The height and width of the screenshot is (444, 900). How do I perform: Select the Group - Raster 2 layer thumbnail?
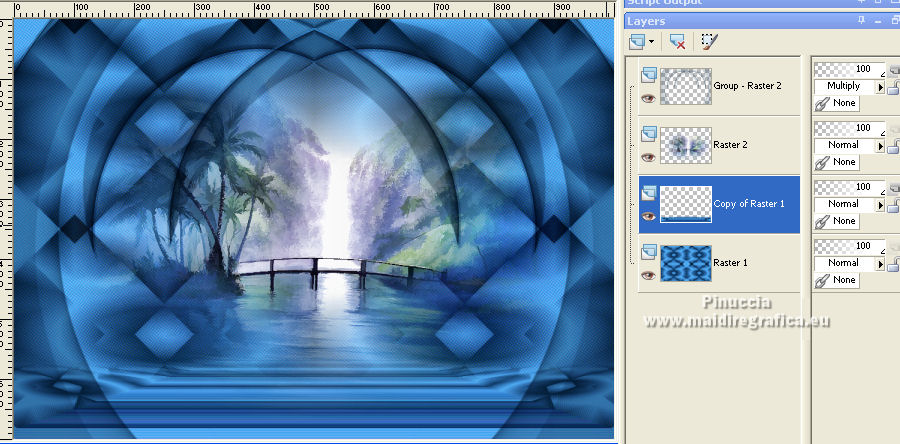pyautogui.click(x=686, y=86)
